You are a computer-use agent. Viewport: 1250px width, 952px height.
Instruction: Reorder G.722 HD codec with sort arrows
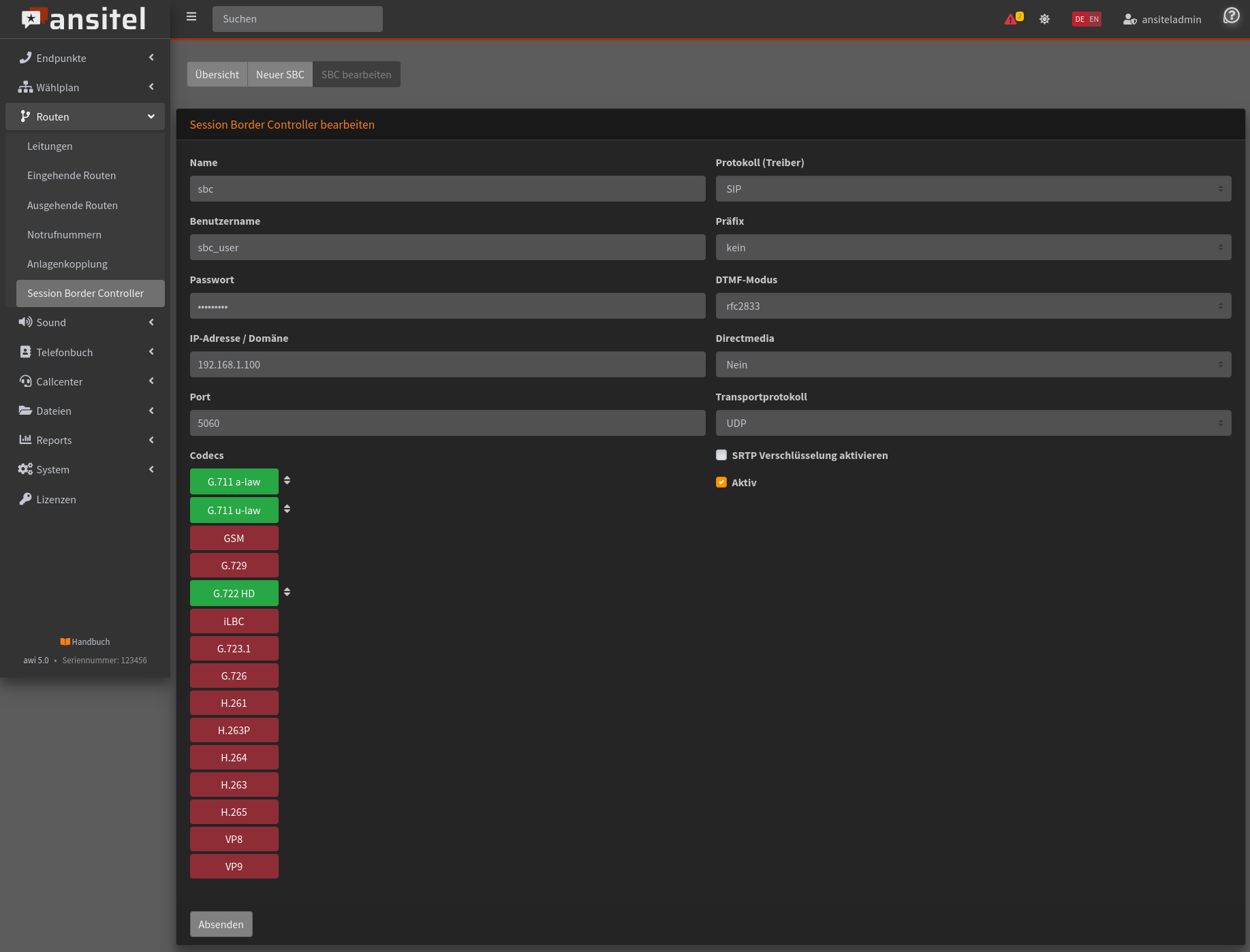[287, 592]
